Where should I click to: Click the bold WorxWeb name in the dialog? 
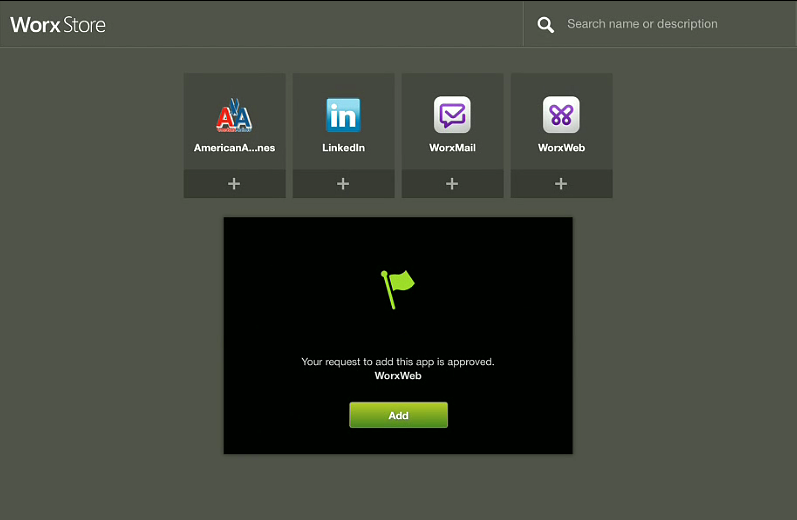tap(398, 376)
